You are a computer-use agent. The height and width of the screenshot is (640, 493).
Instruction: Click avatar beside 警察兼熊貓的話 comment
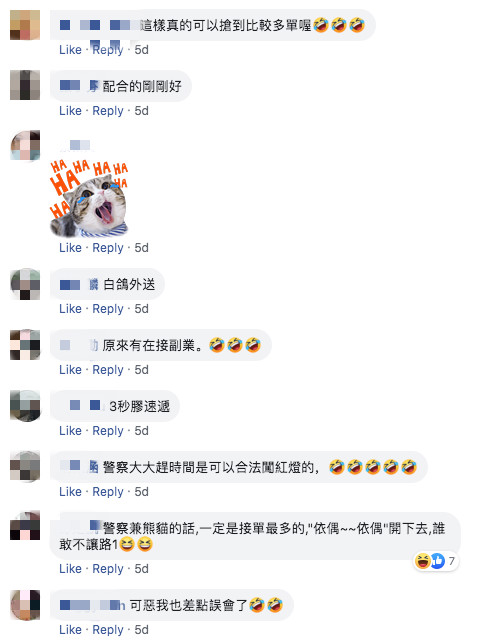(25, 525)
